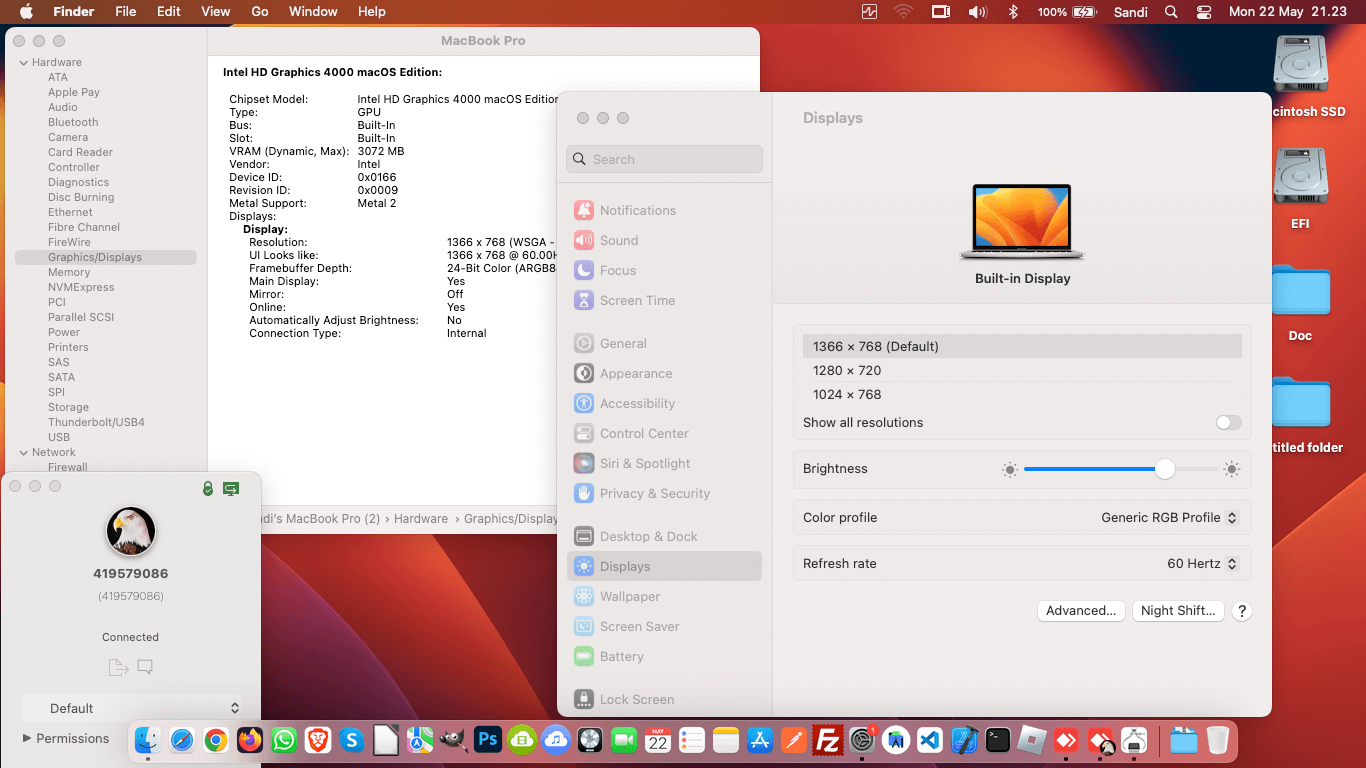
Task: Open Photoshop from the dock
Action: (x=487, y=740)
